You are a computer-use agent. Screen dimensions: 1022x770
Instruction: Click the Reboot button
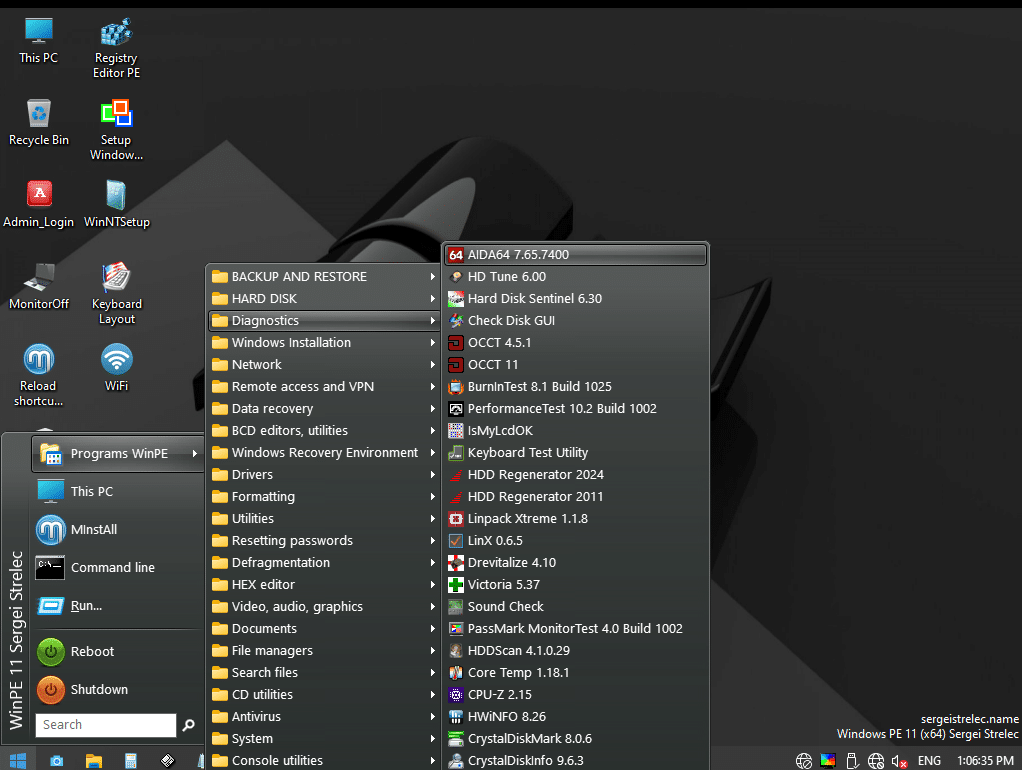point(118,651)
